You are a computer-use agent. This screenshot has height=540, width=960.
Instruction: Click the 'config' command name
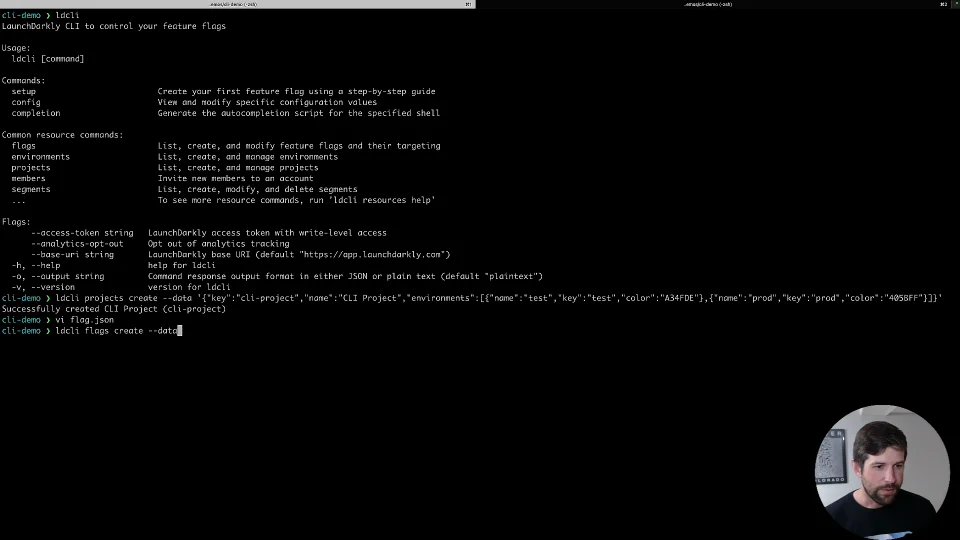26,102
